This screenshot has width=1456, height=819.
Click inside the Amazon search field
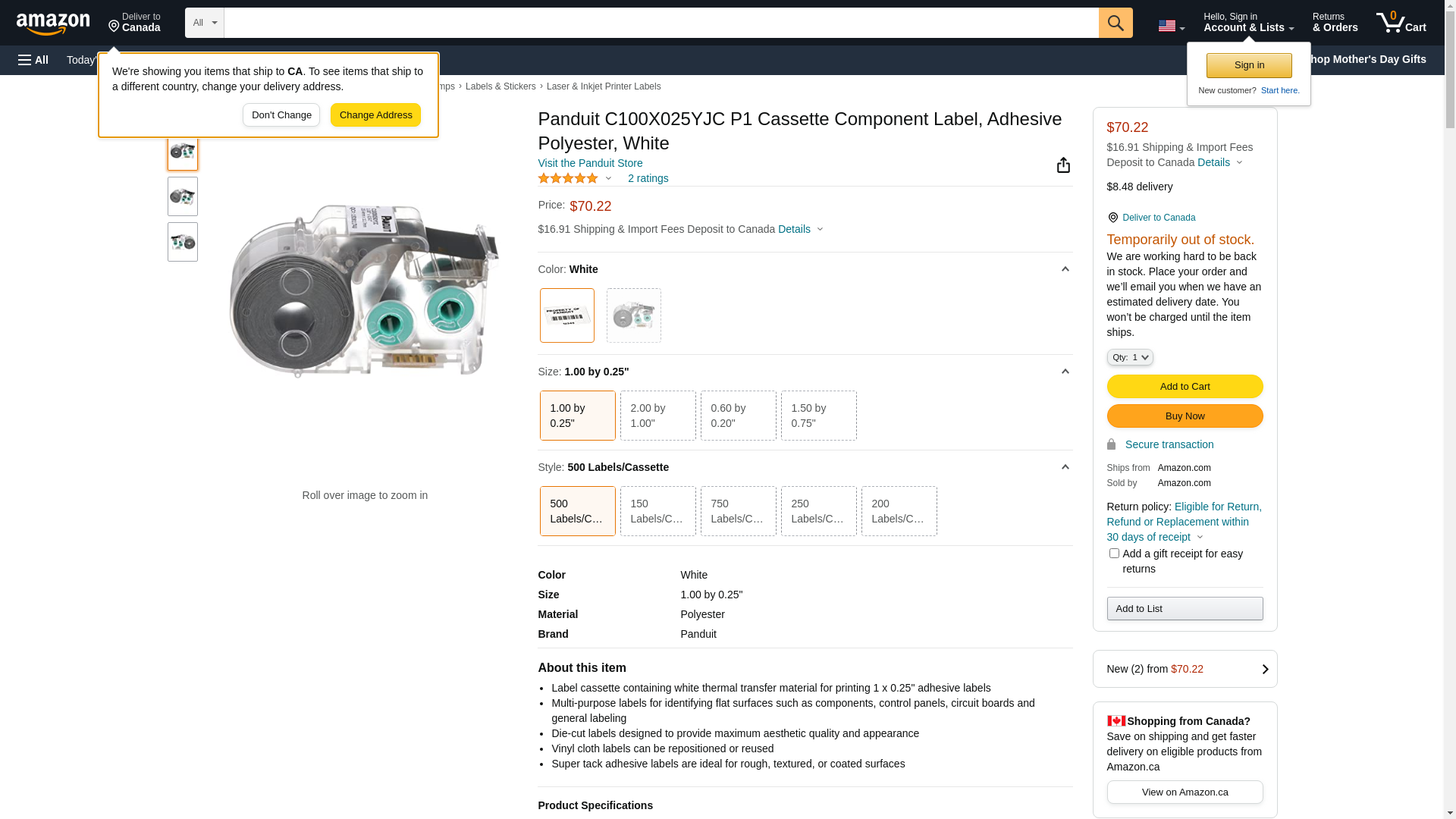coord(660,23)
